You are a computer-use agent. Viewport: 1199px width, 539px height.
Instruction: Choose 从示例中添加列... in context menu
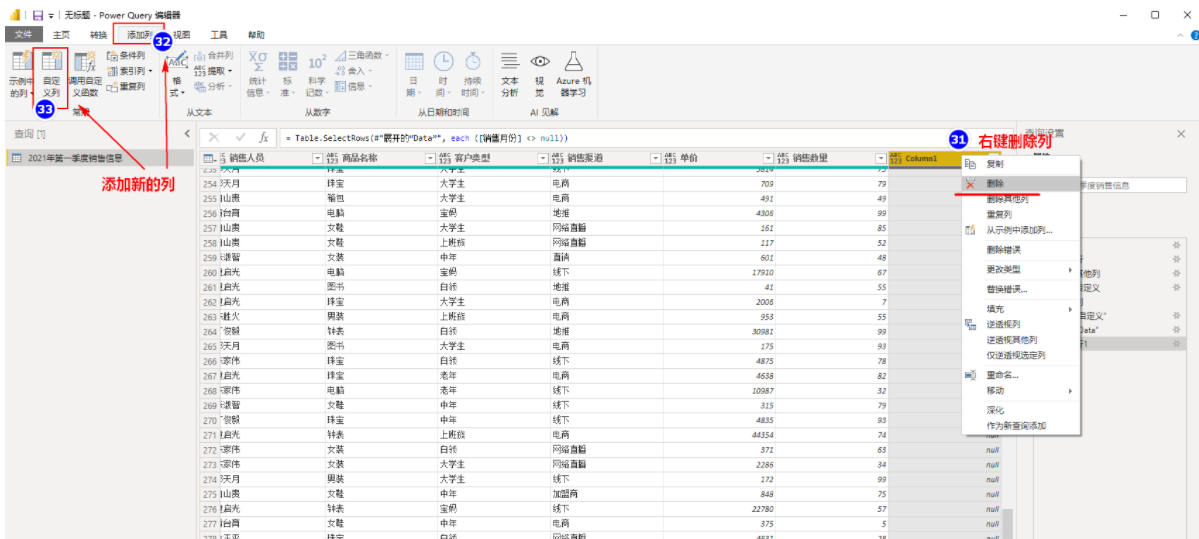click(x=1020, y=230)
